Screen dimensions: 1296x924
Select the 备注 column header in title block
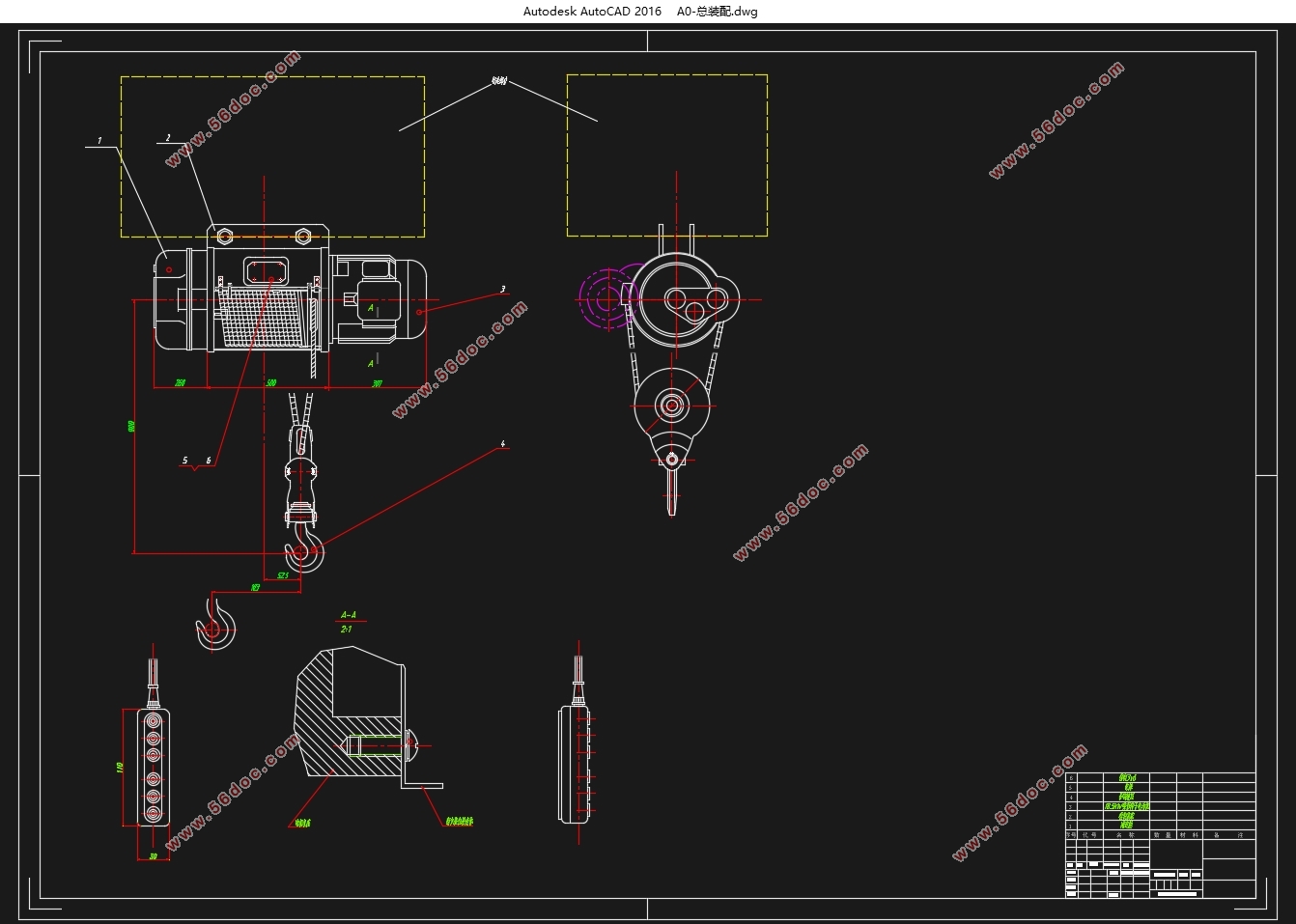pyautogui.click(x=1227, y=835)
